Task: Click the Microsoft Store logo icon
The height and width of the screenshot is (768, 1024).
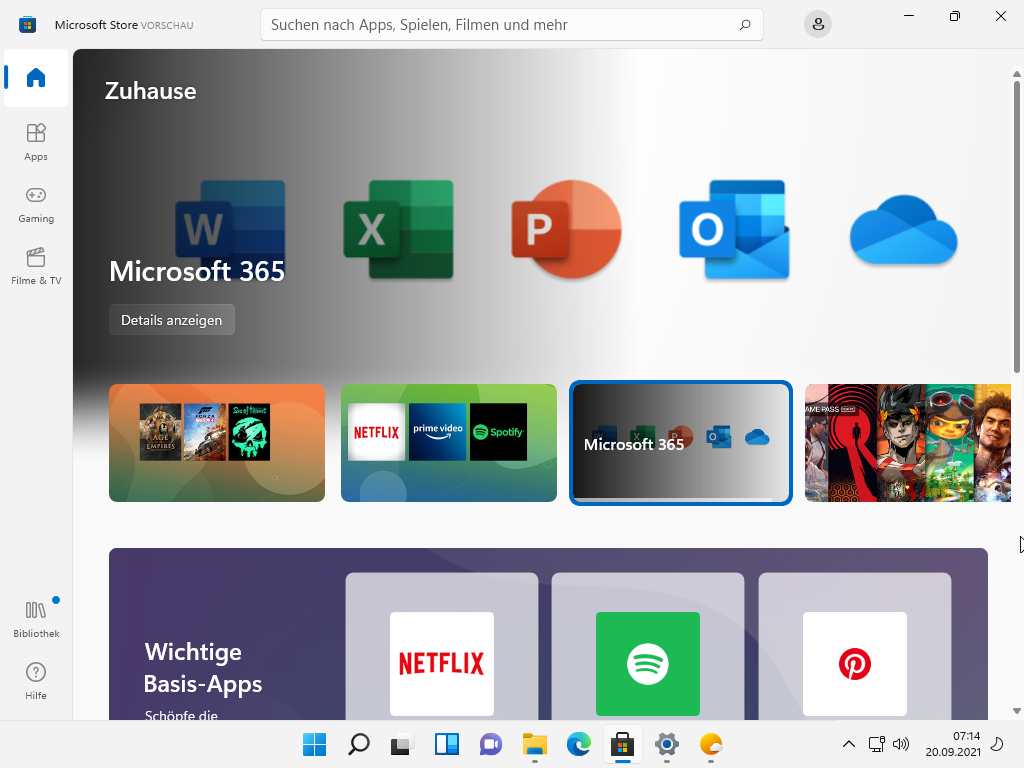Action: [x=27, y=25]
